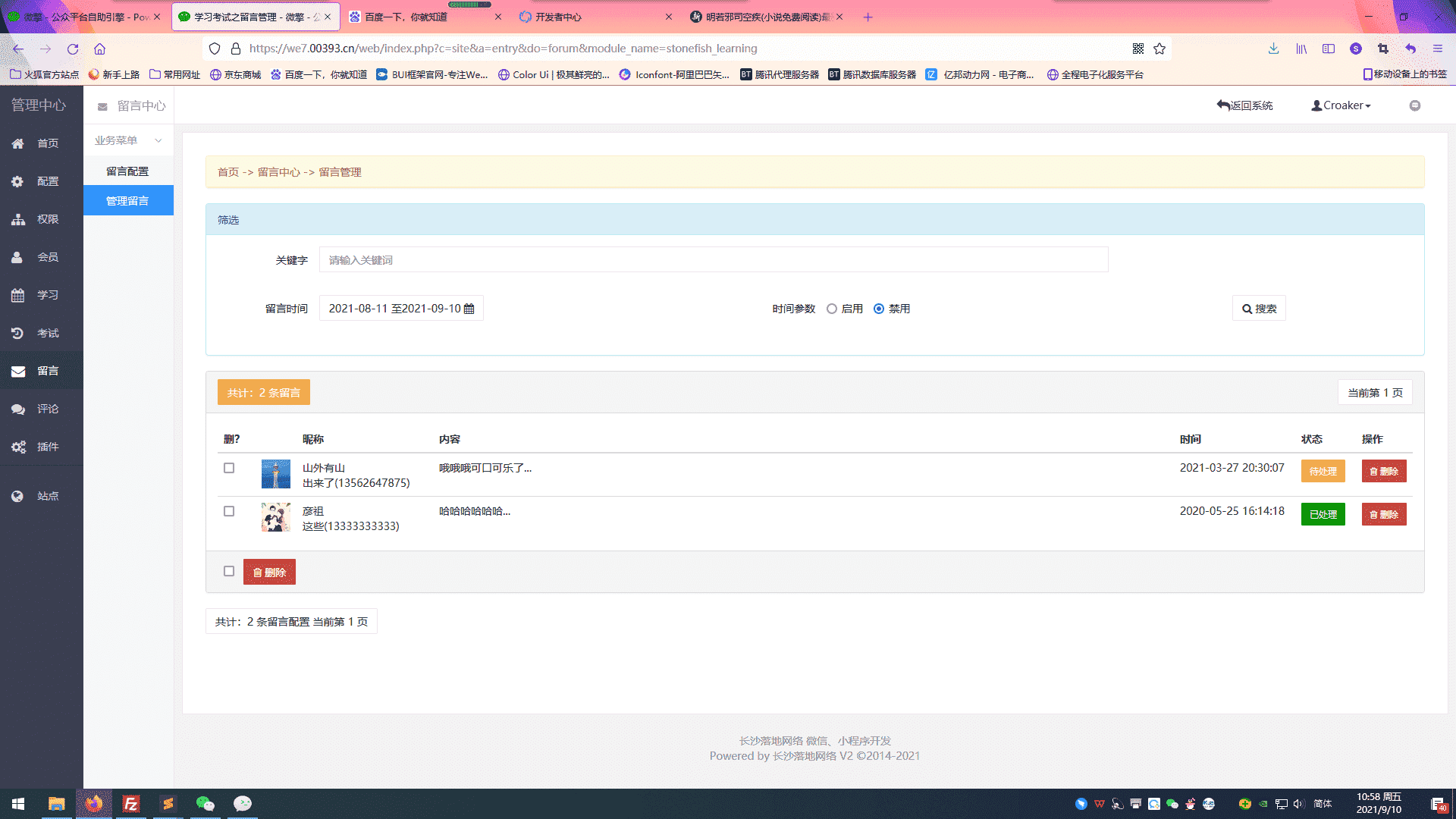Delete the 彦祖 message
The width and height of the screenshot is (1456, 819).
(x=1384, y=514)
